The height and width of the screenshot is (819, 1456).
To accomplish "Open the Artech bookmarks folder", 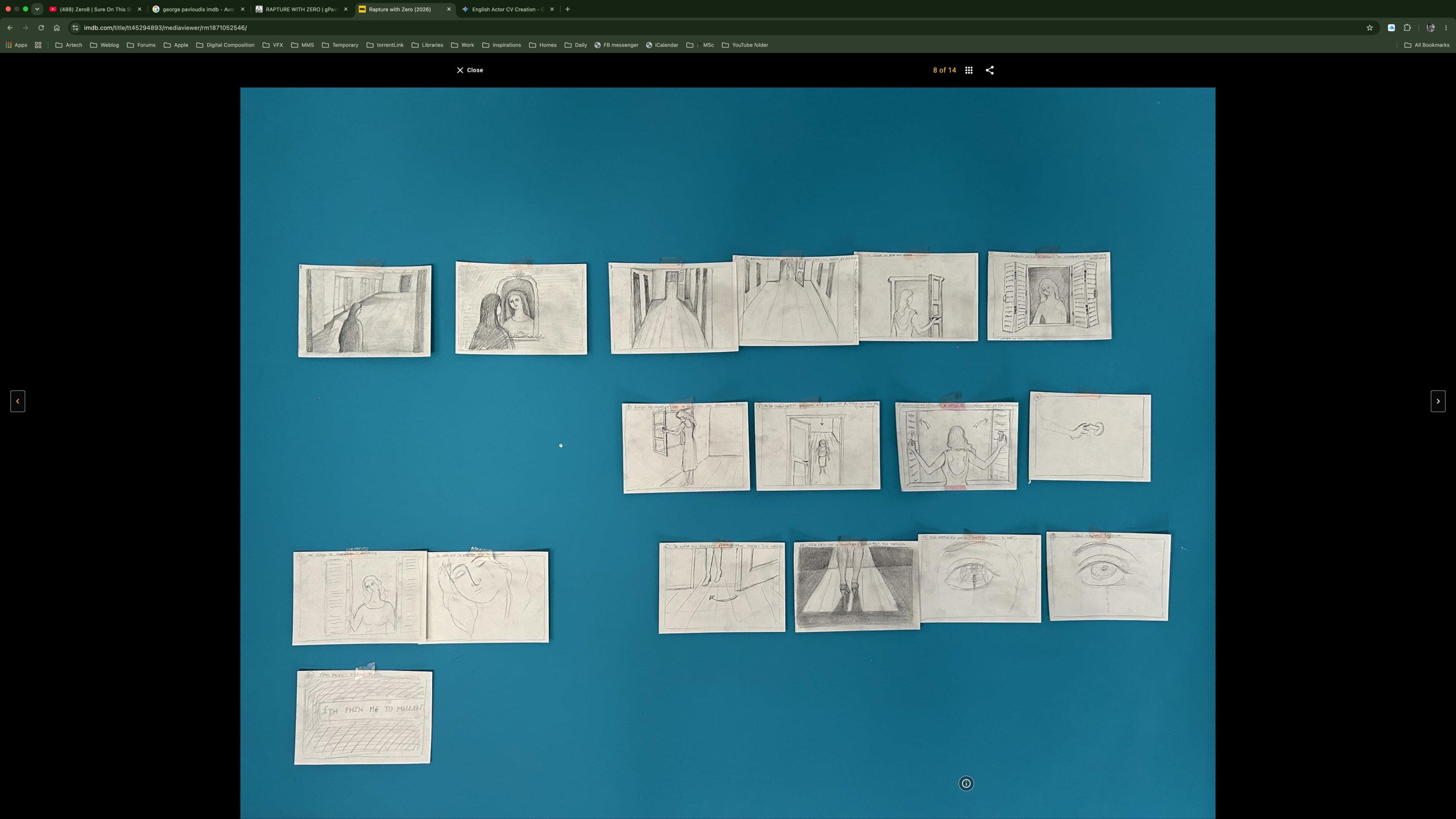I will click(x=68, y=45).
